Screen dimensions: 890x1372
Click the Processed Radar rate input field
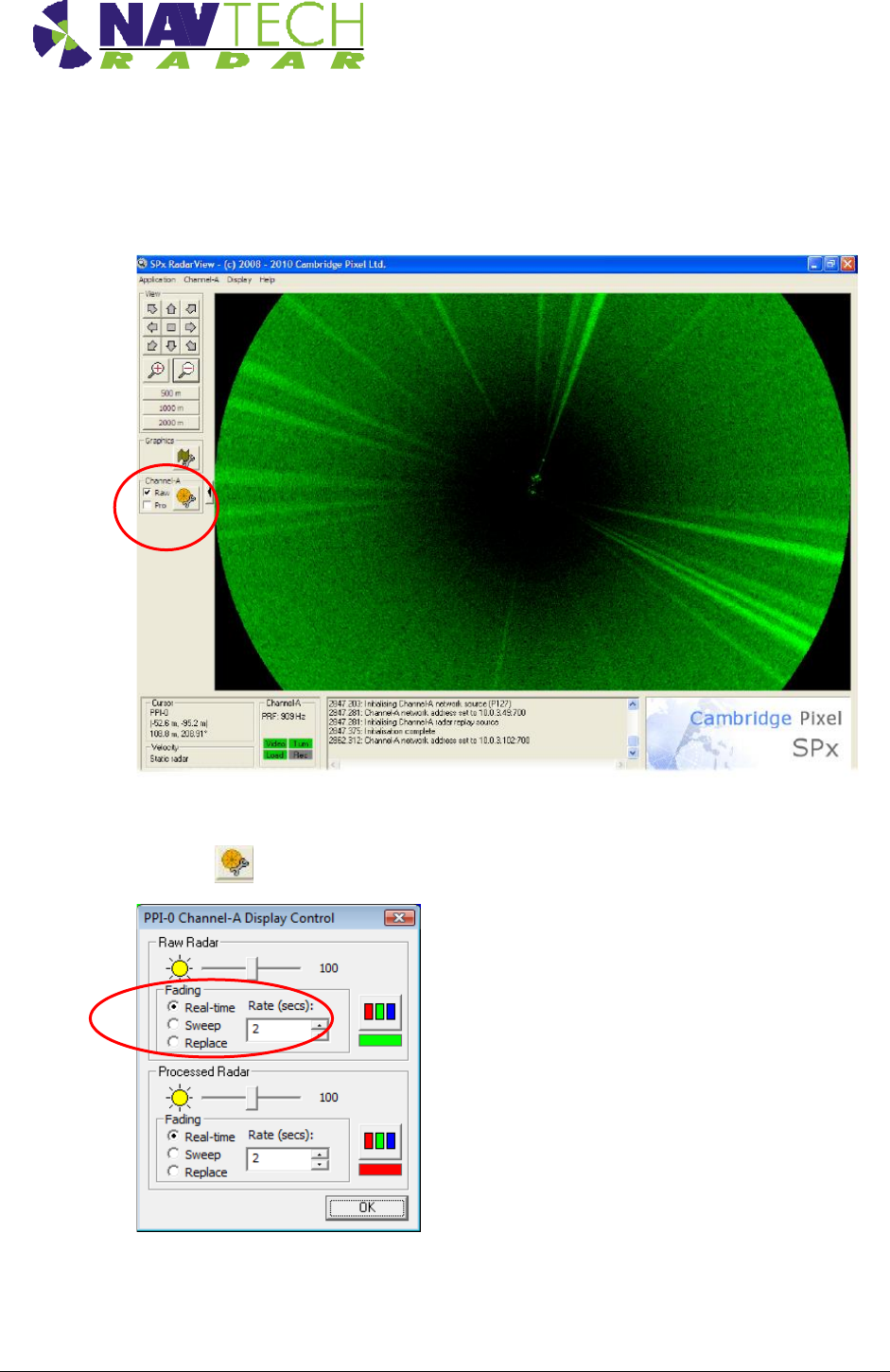pyautogui.click(x=280, y=1158)
